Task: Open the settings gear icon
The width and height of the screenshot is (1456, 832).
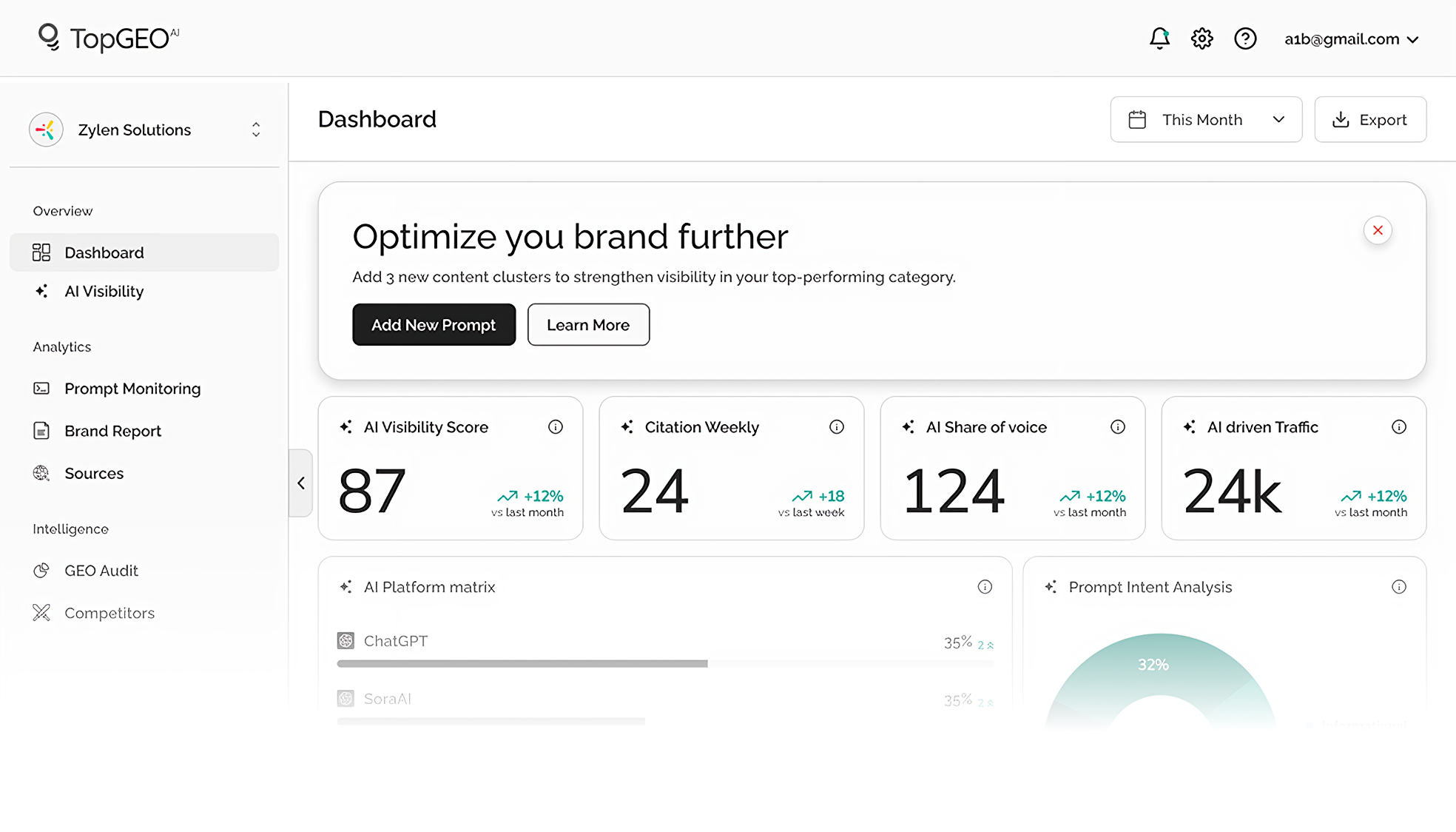Action: [x=1201, y=38]
